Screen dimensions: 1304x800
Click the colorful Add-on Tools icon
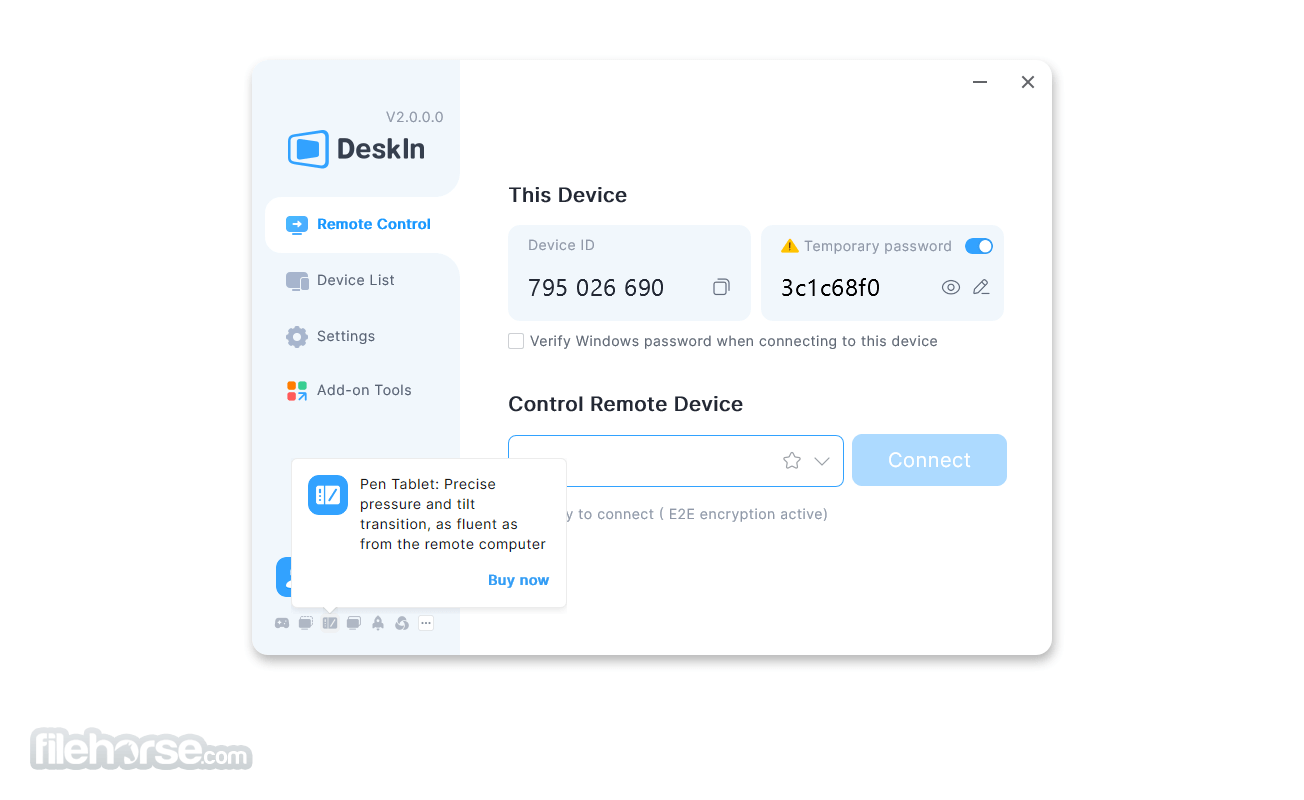(297, 391)
